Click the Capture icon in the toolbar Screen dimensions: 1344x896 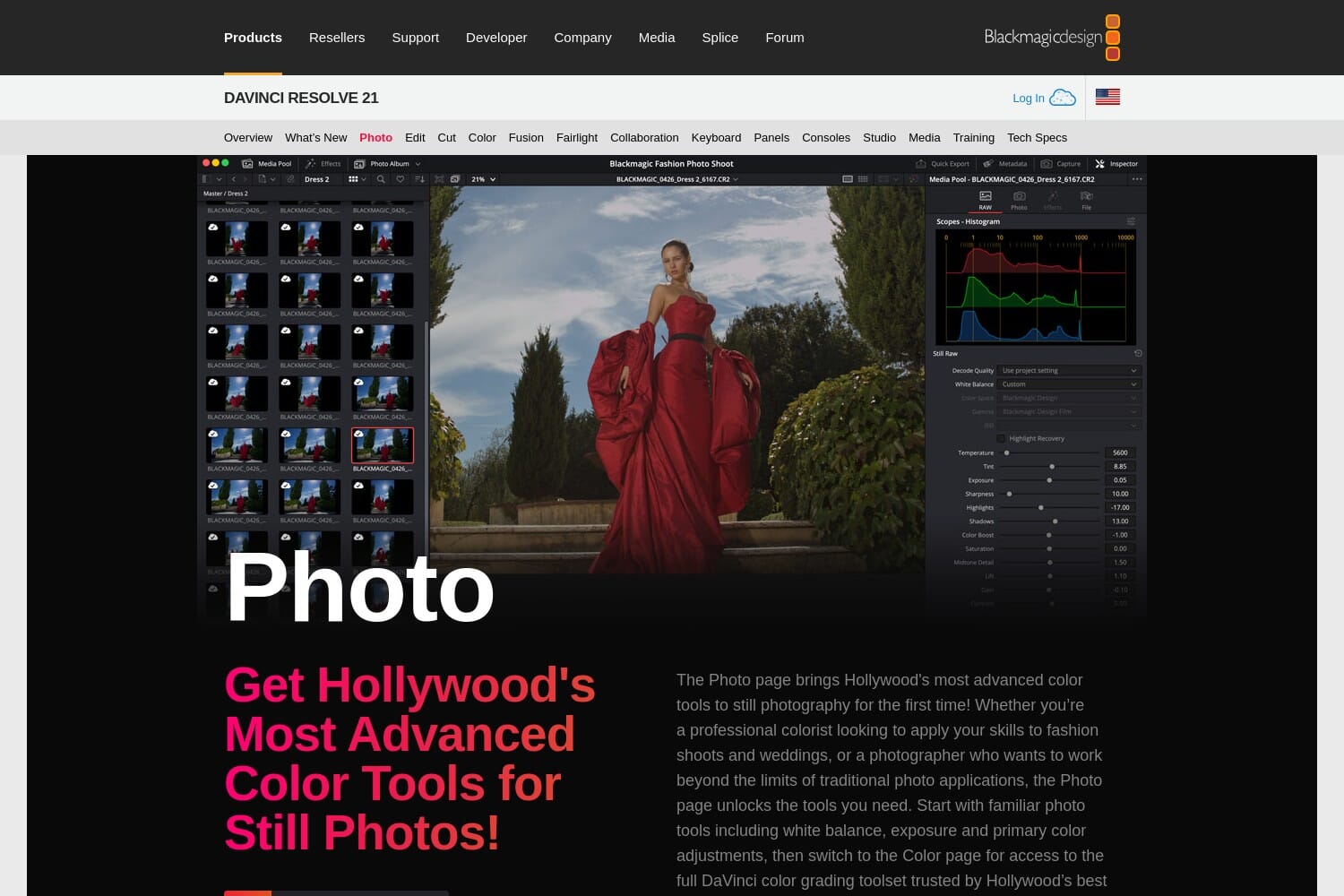1047,163
